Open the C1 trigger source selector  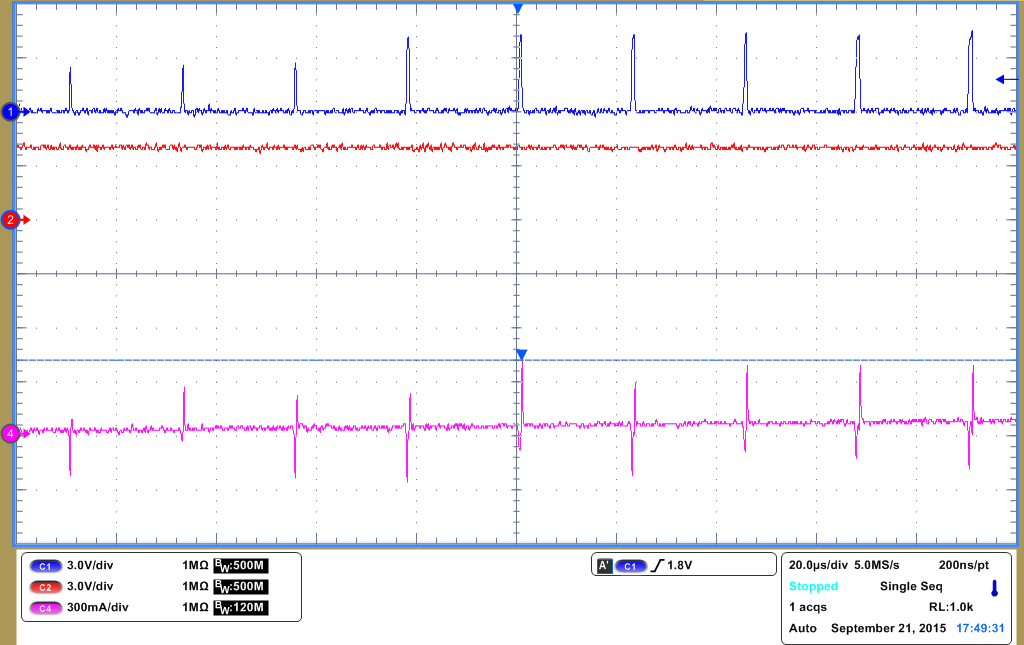[630, 564]
